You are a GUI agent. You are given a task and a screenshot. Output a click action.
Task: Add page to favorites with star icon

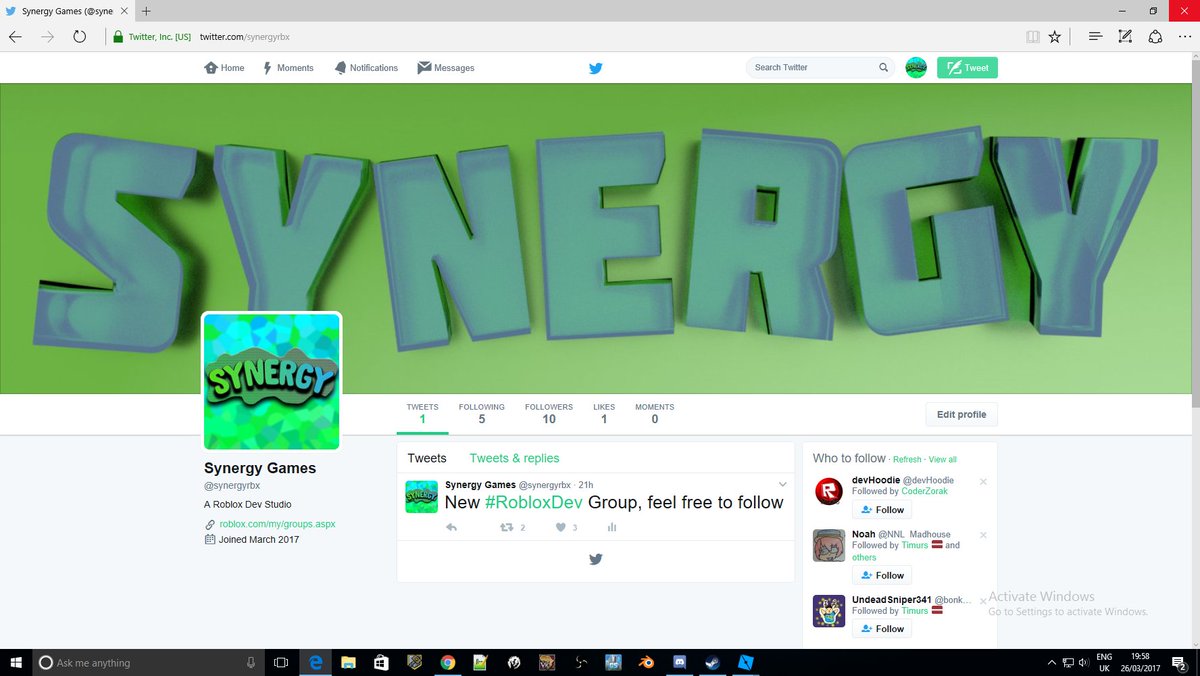tap(1054, 37)
